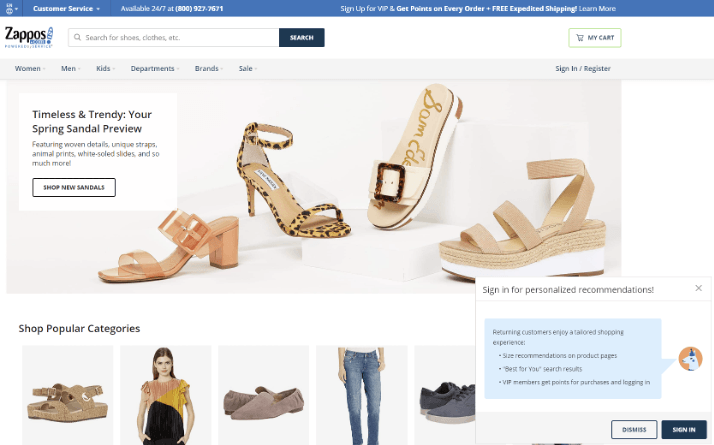Click the phone number (800) 927-7671

point(199,9)
